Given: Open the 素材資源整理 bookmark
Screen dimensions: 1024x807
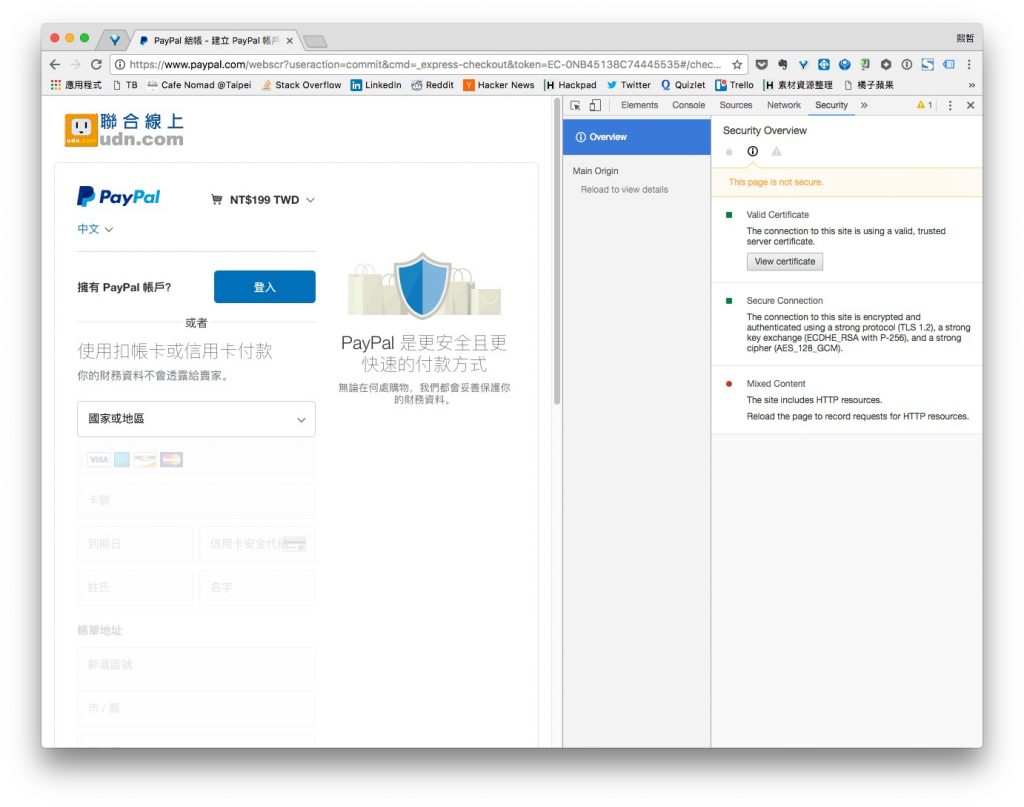Looking at the screenshot, I should [799, 85].
